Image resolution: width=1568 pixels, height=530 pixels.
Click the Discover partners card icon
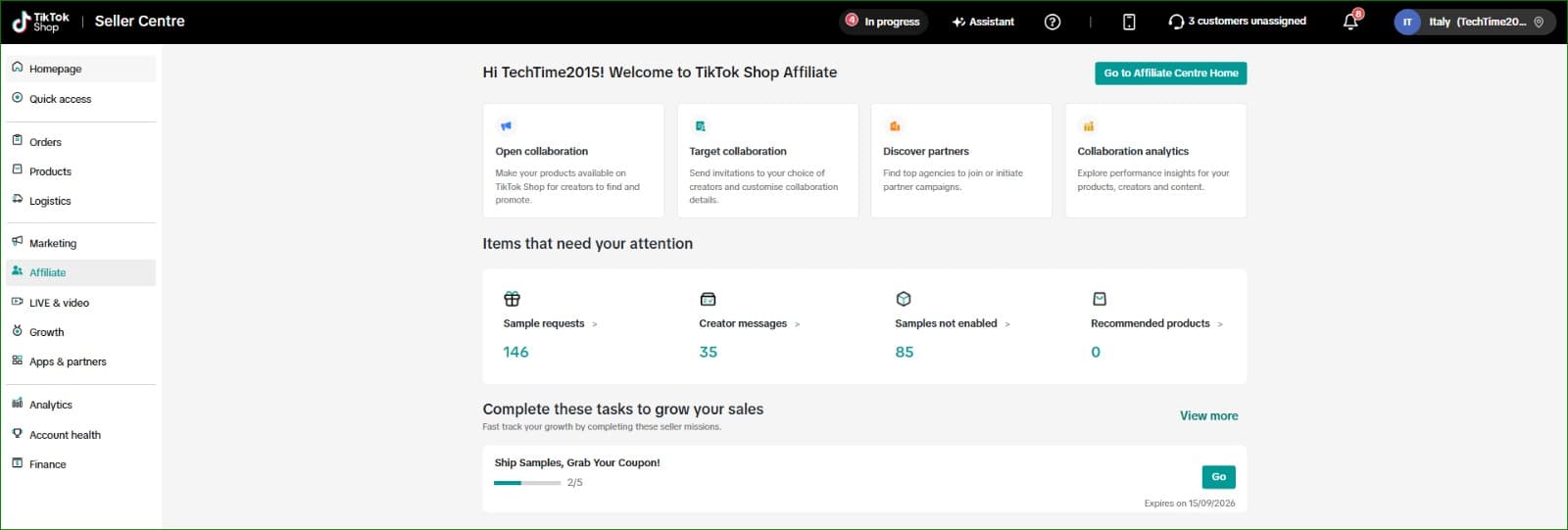coord(894,126)
